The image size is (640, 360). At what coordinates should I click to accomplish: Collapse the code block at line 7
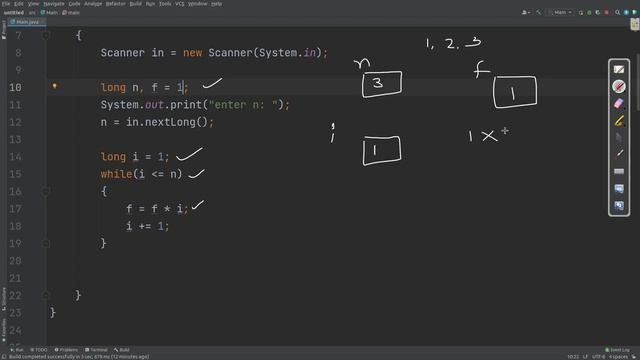pos(46,36)
